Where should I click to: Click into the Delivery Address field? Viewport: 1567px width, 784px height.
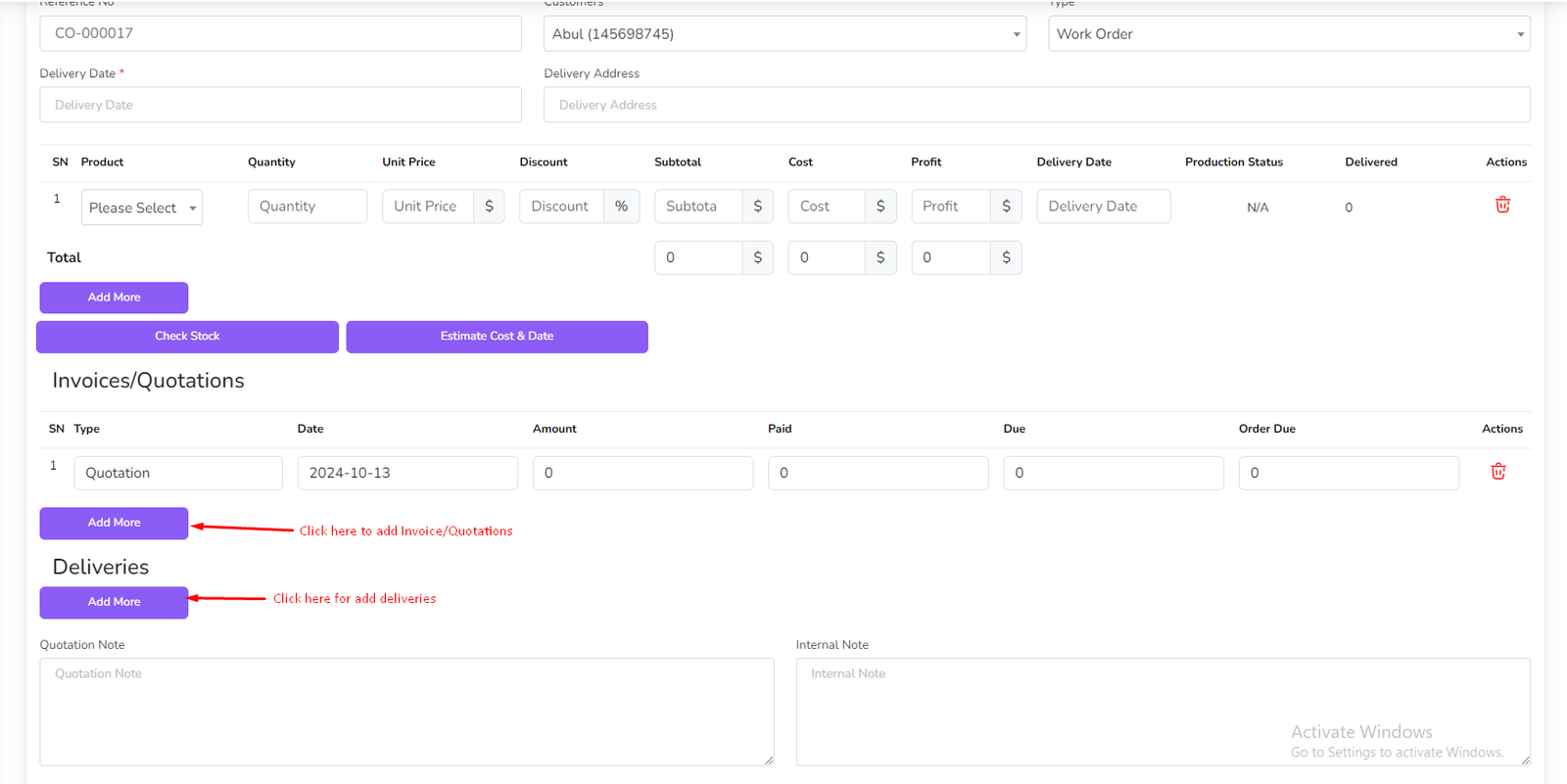click(1036, 105)
